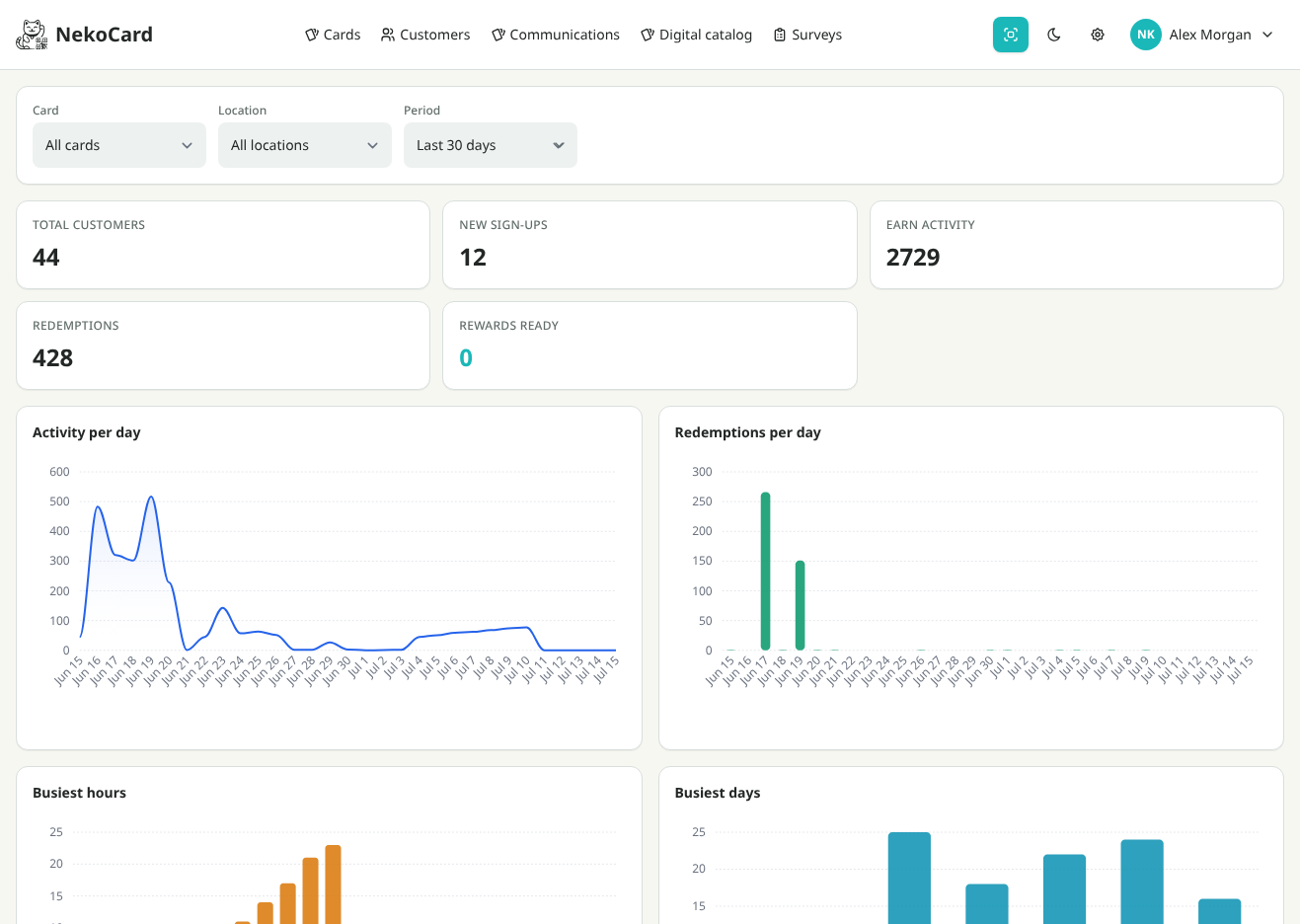Screen dimensions: 1300x924
Task: Click the REDEMPTIONS stat label
Action: pos(76,326)
